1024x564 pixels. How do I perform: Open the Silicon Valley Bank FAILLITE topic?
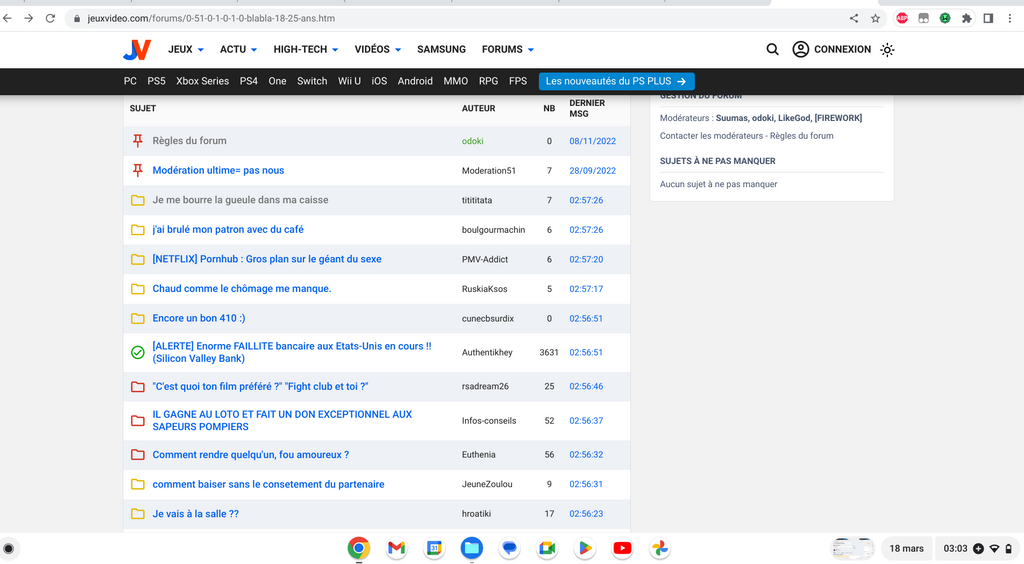291,347
